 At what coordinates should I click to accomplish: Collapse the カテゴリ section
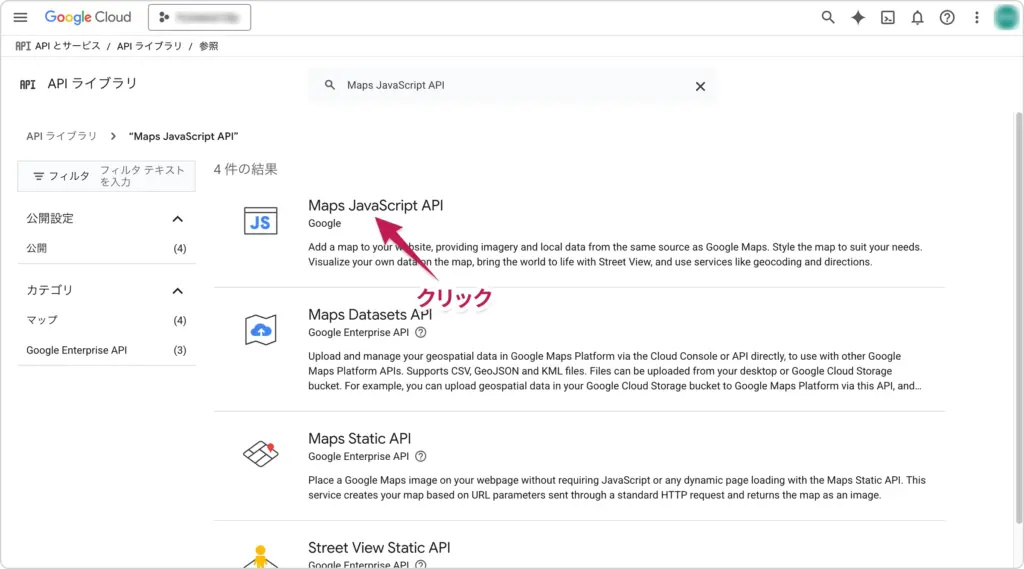click(177, 291)
